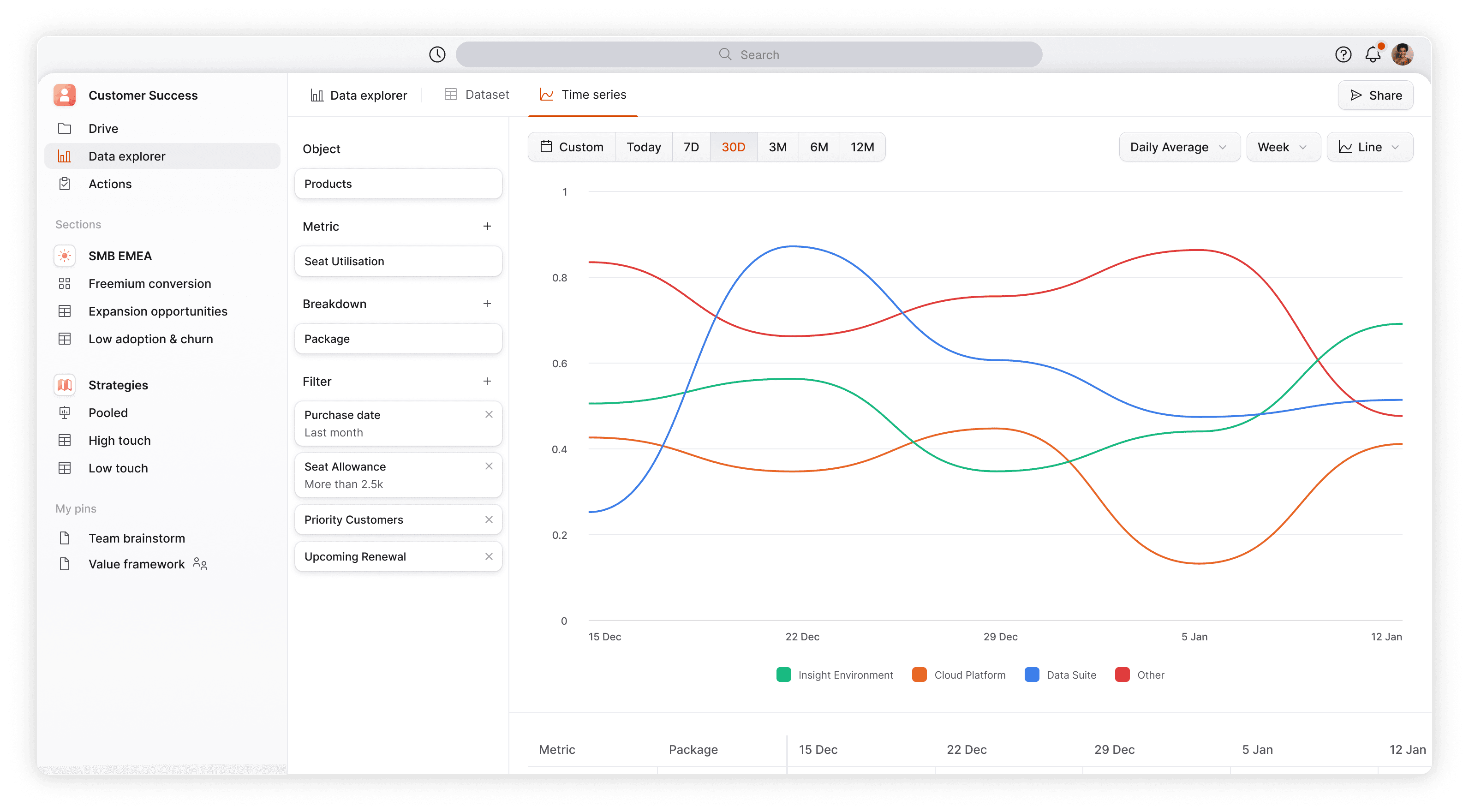Click the Team brainstorm document icon
This screenshot has height=812, width=1469.
pyautogui.click(x=65, y=538)
